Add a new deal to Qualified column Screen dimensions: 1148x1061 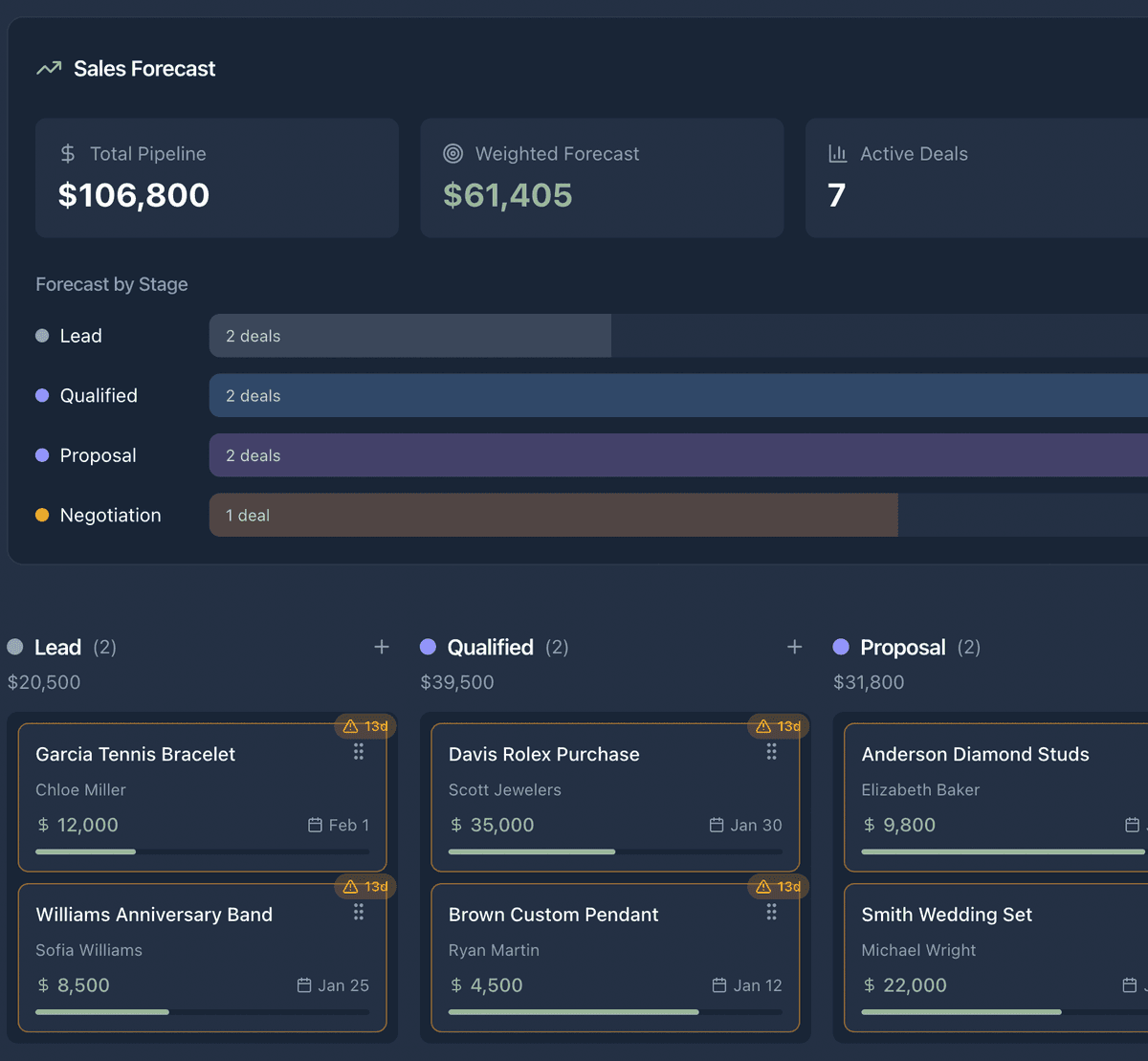tap(794, 648)
